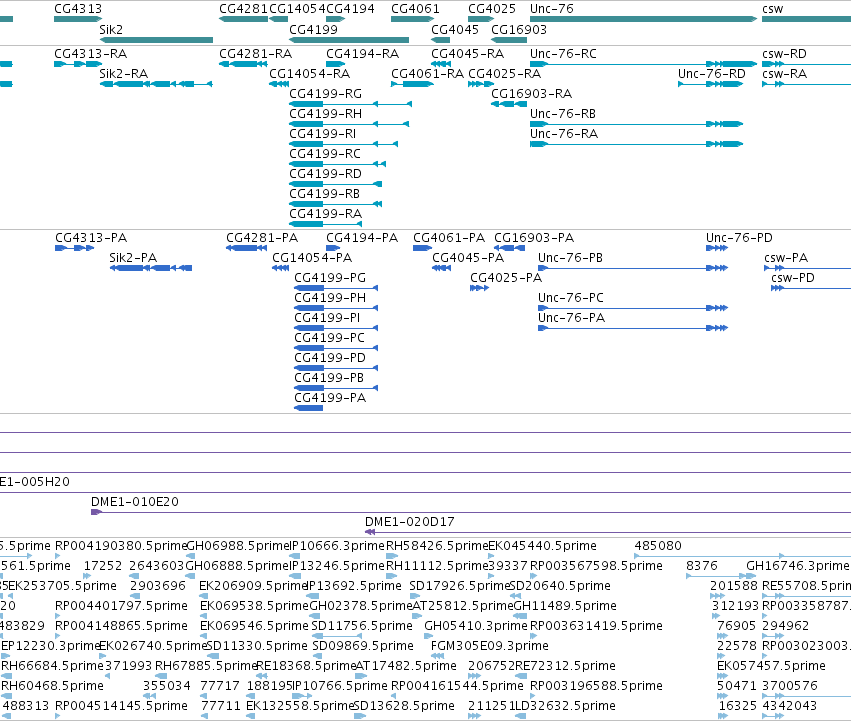Click the GH16746.3prime EST label
The height and width of the screenshot is (721, 851).
click(797, 566)
